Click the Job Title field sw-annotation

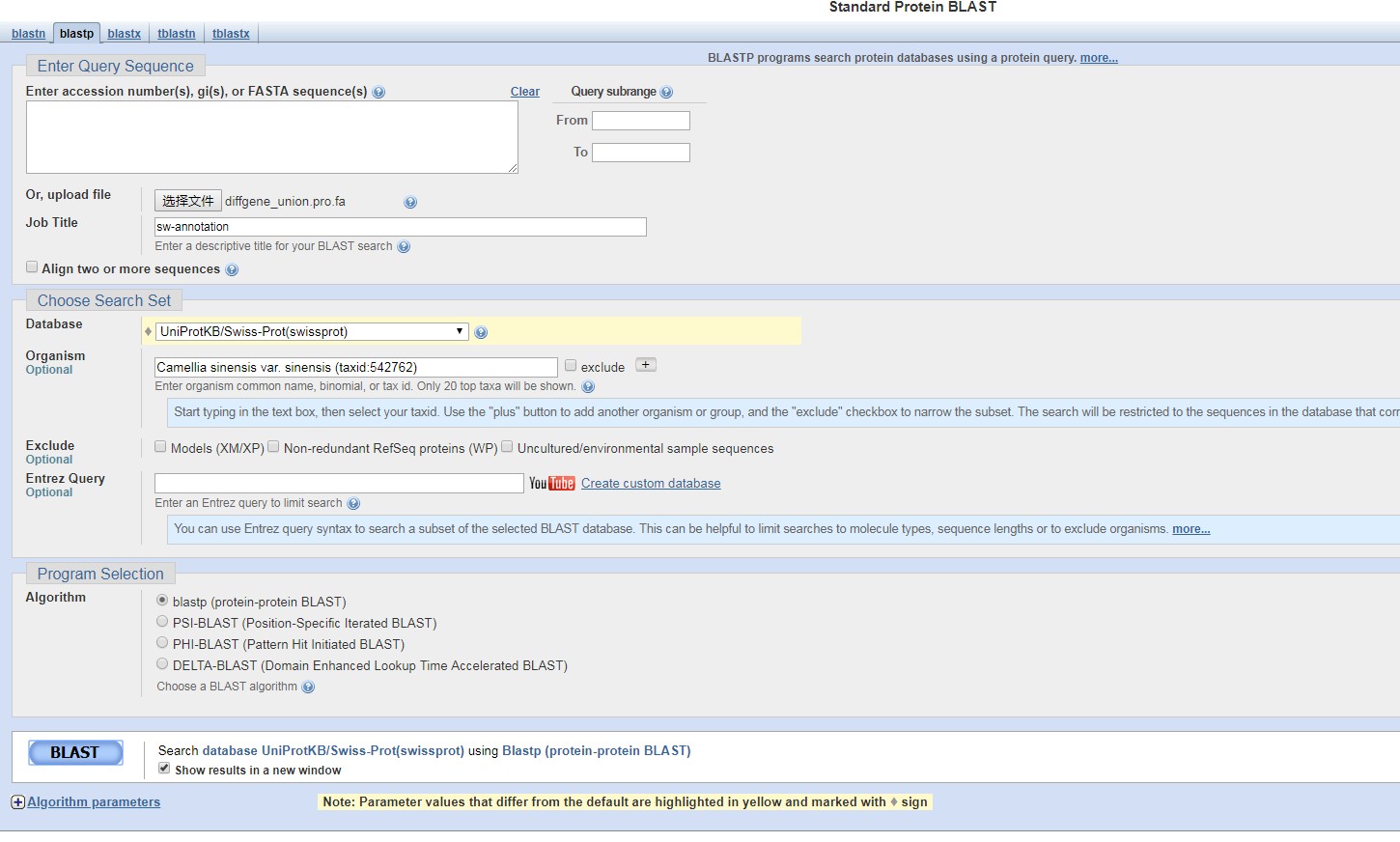coord(401,227)
